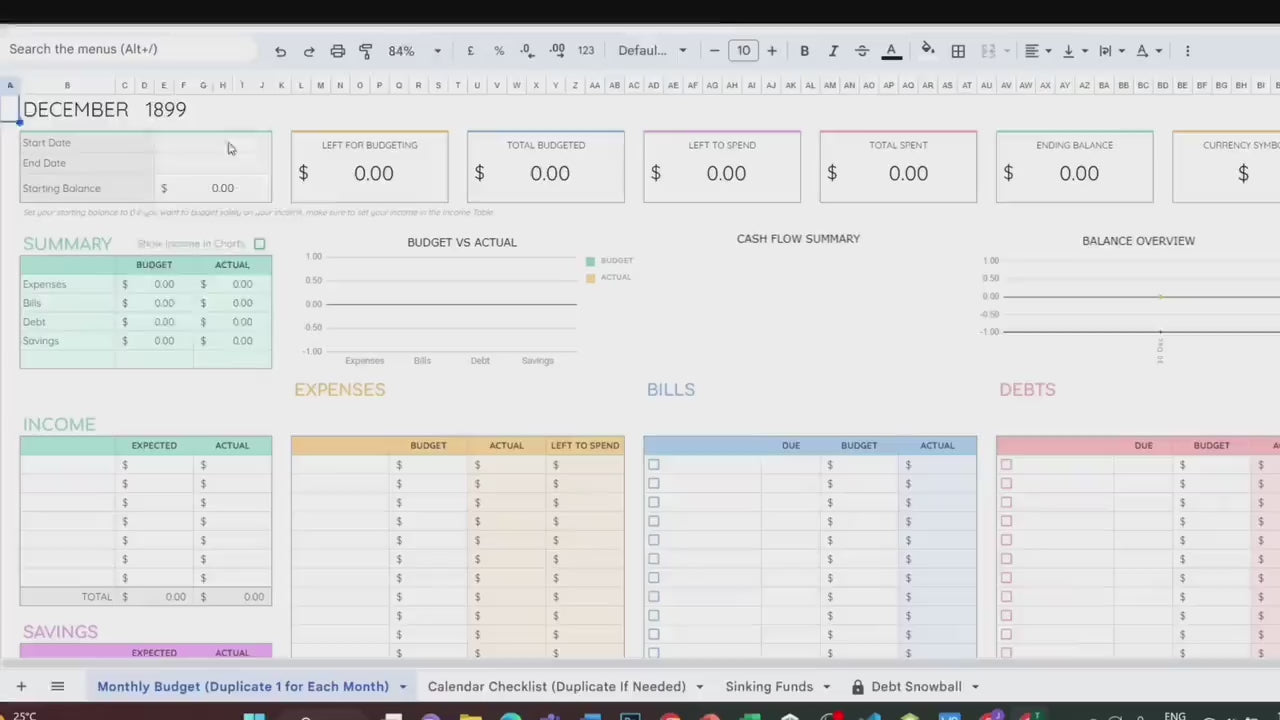Image resolution: width=1280 pixels, height=720 pixels.
Task: Open the Default font family dropdown
Action: pyautogui.click(x=652, y=51)
